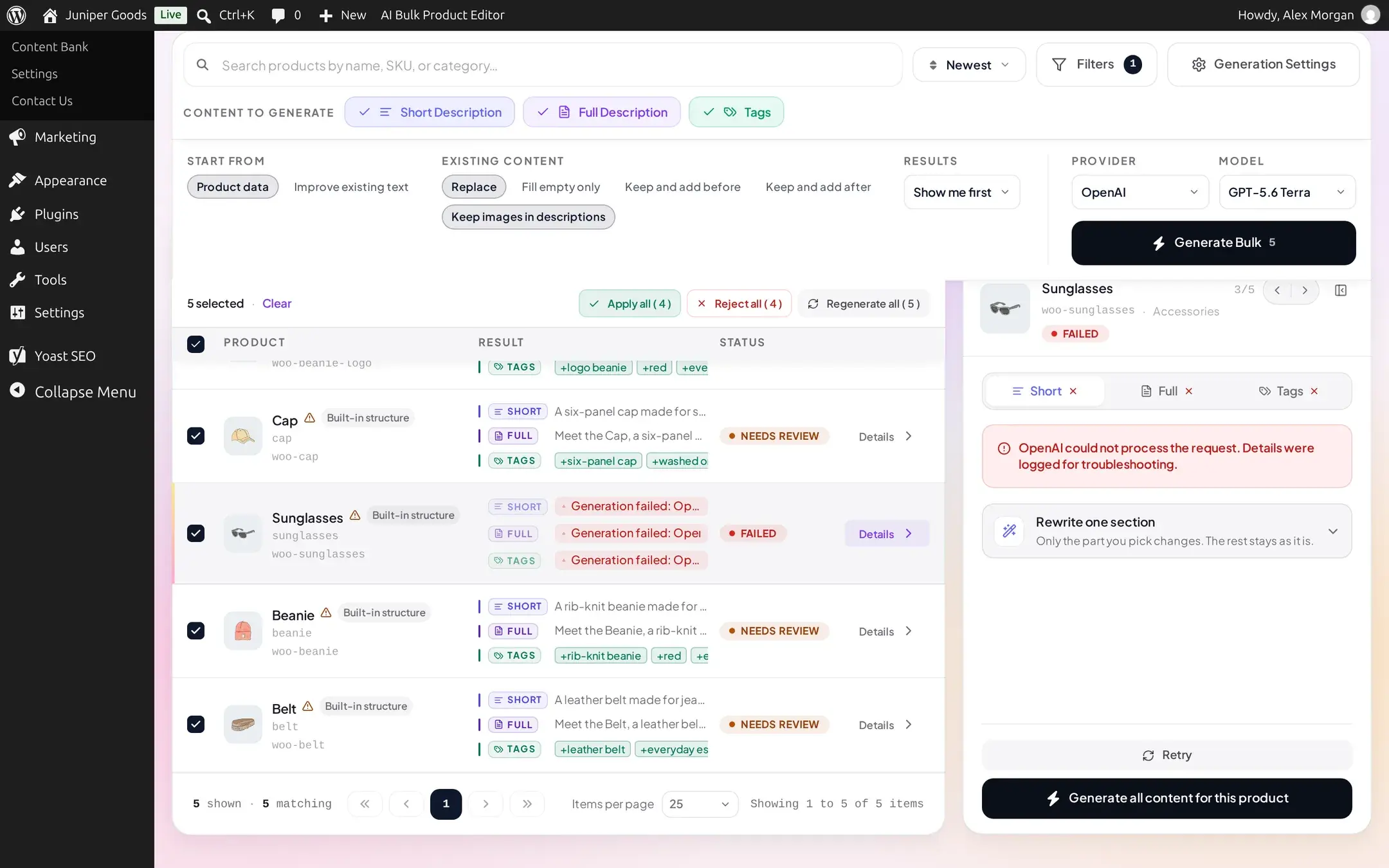Click the user avatar icon
The width and height of the screenshot is (1389, 868).
pos(1370,15)
